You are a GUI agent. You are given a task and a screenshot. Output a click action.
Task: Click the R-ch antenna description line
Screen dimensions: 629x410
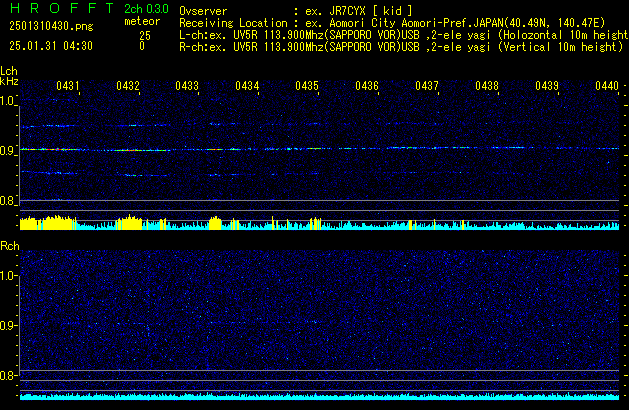coord(401,47)
